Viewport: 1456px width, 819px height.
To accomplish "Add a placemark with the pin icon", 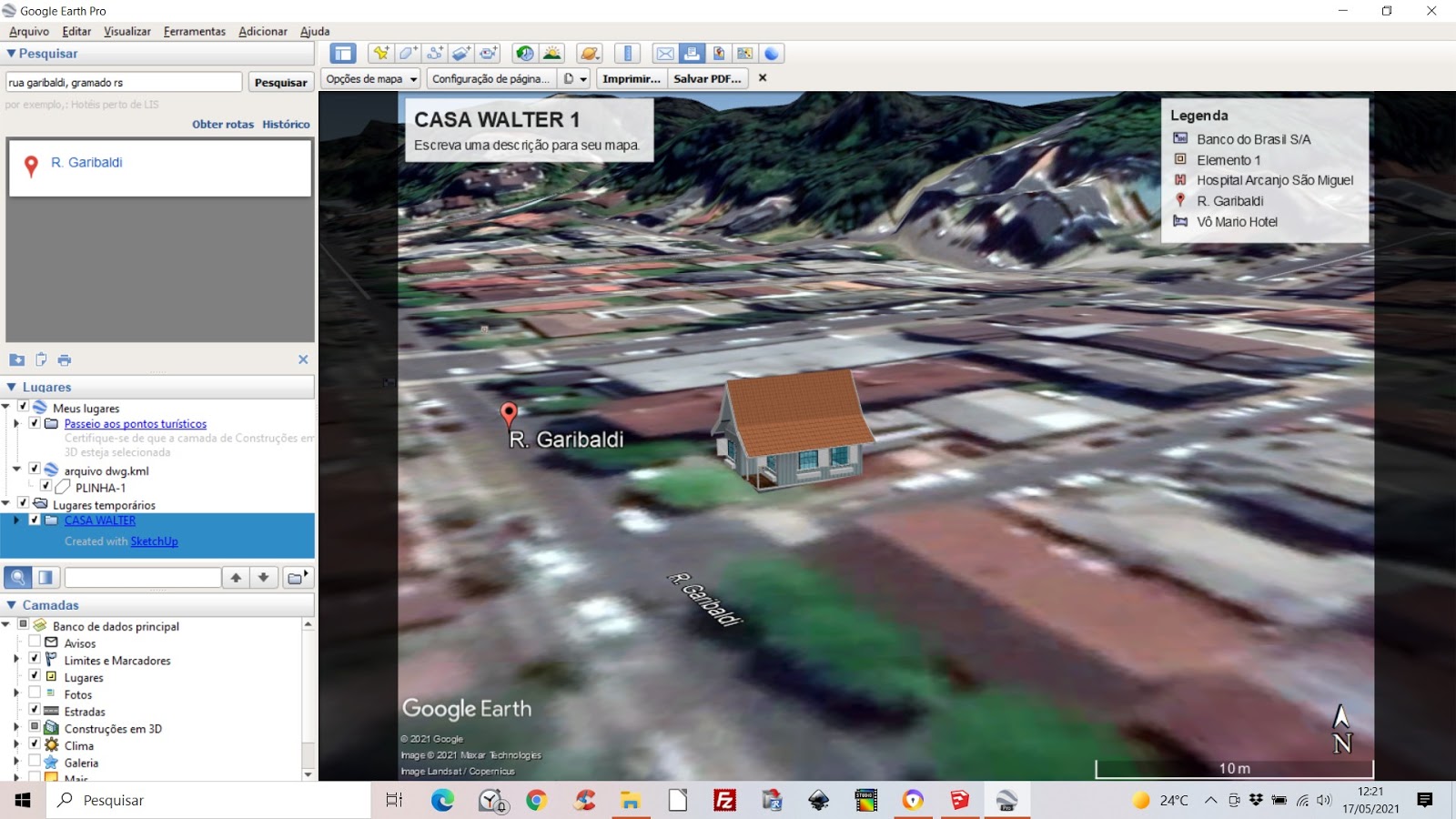I will click(x=380, y=54).
